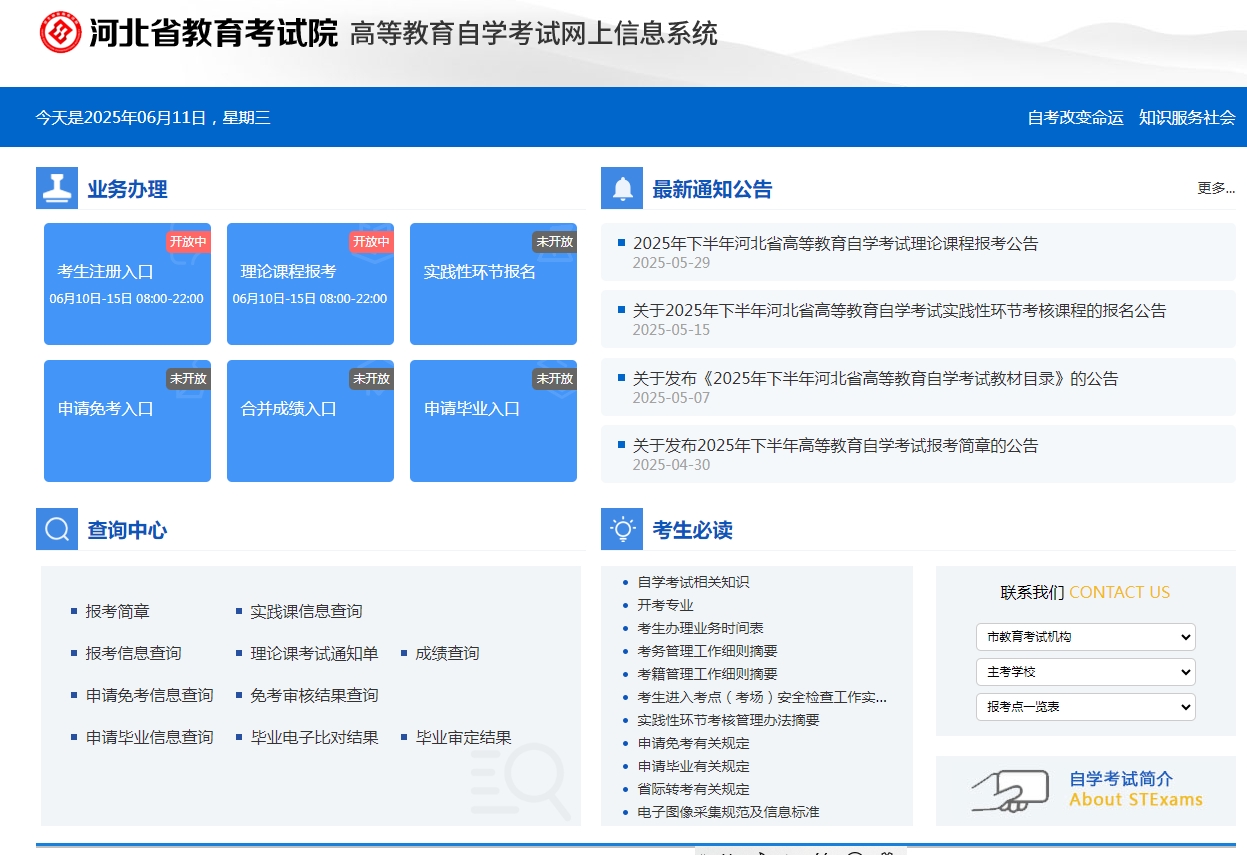Open the 考生注册入口 tile

[x=127, y=283]
